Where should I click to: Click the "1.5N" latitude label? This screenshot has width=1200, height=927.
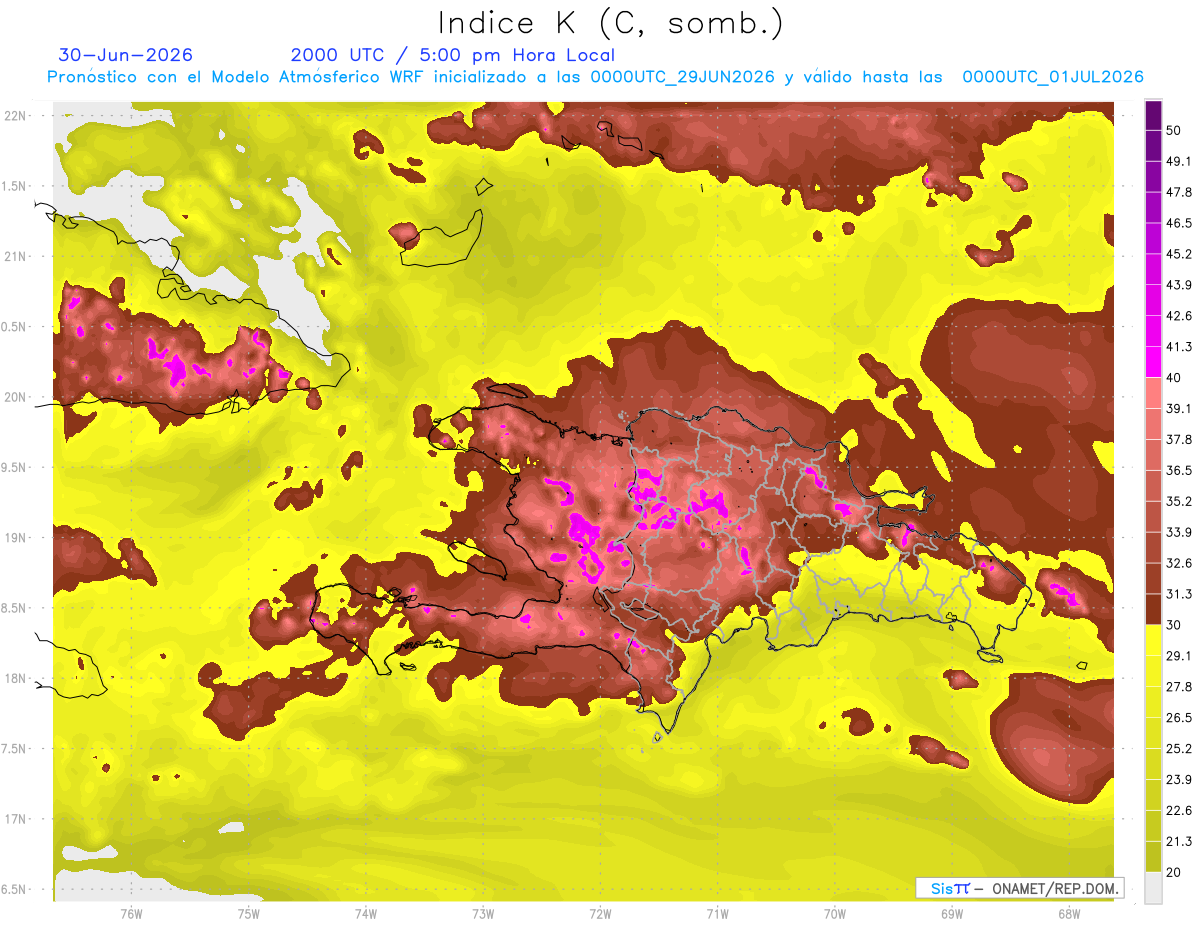(16, 186)
